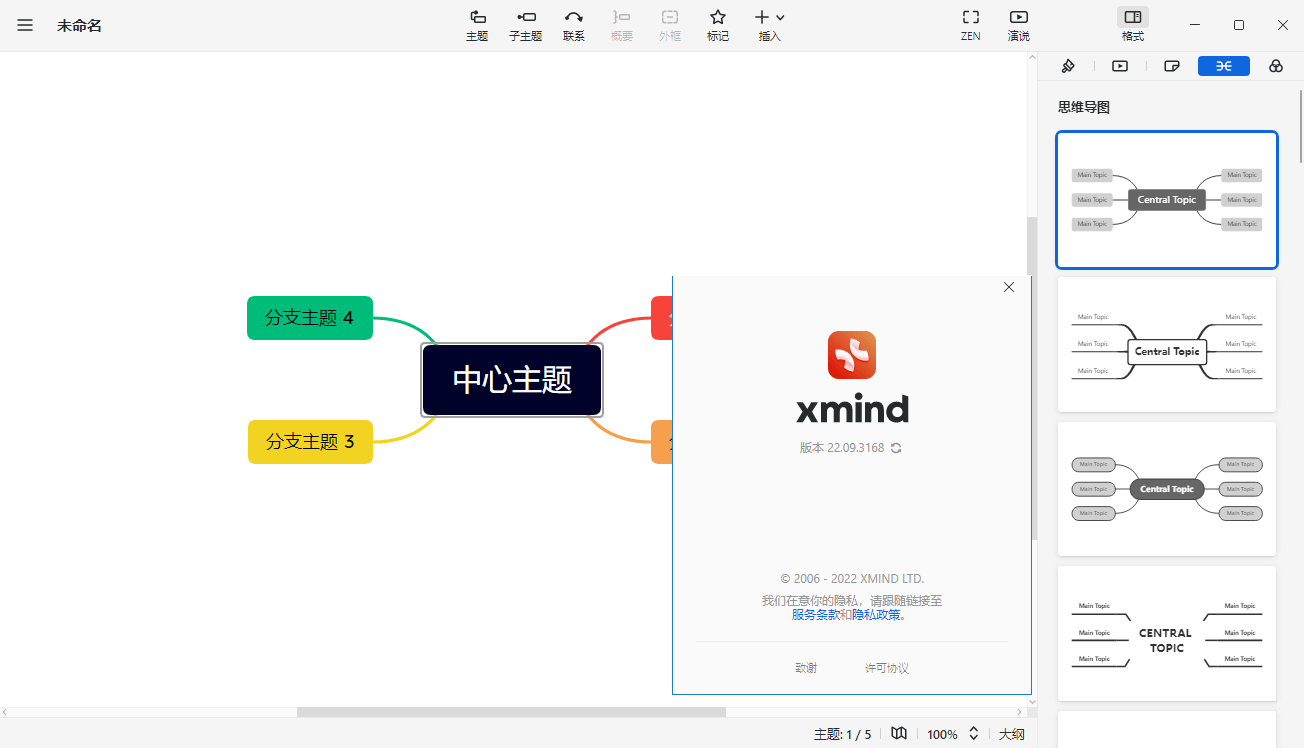Enter ZEN mode

coord(970,25)
